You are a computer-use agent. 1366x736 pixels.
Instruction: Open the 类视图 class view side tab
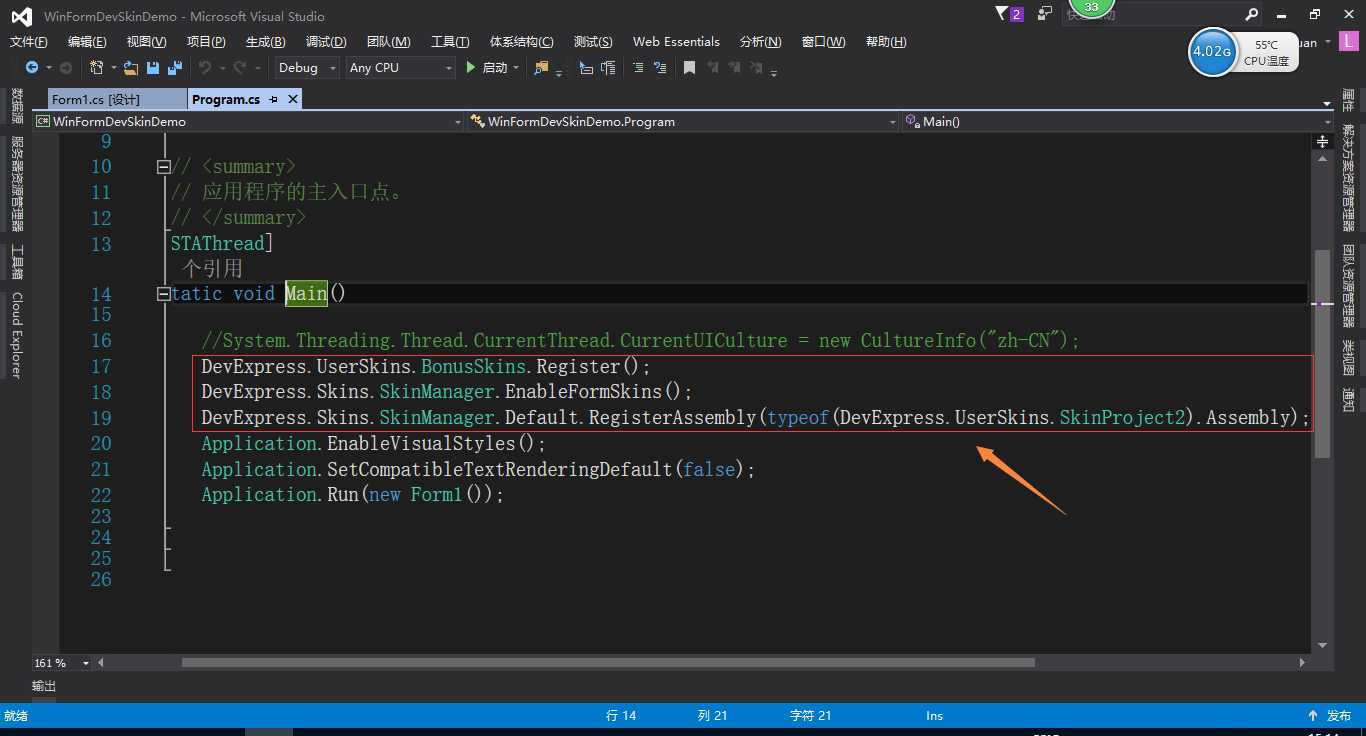pos(1348,359)
